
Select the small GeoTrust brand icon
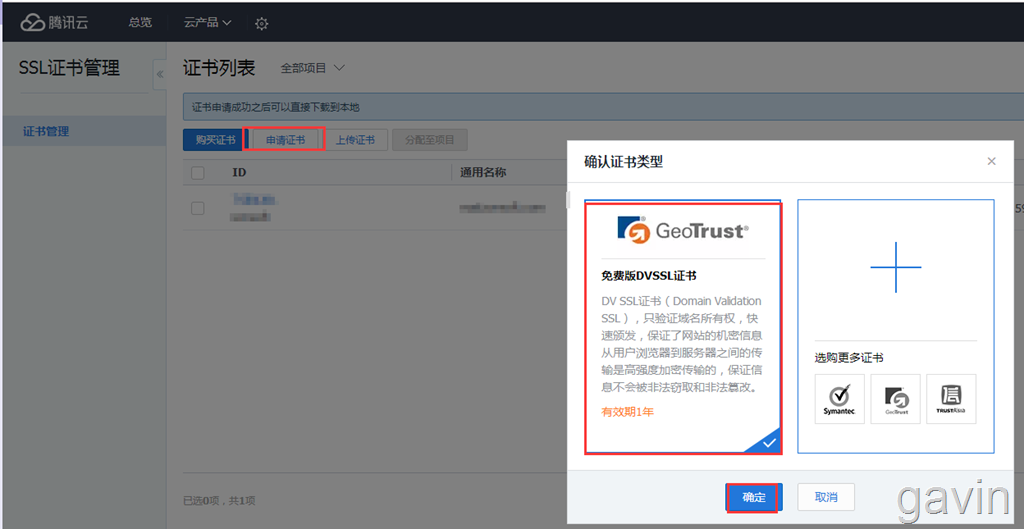coord(895,398)
